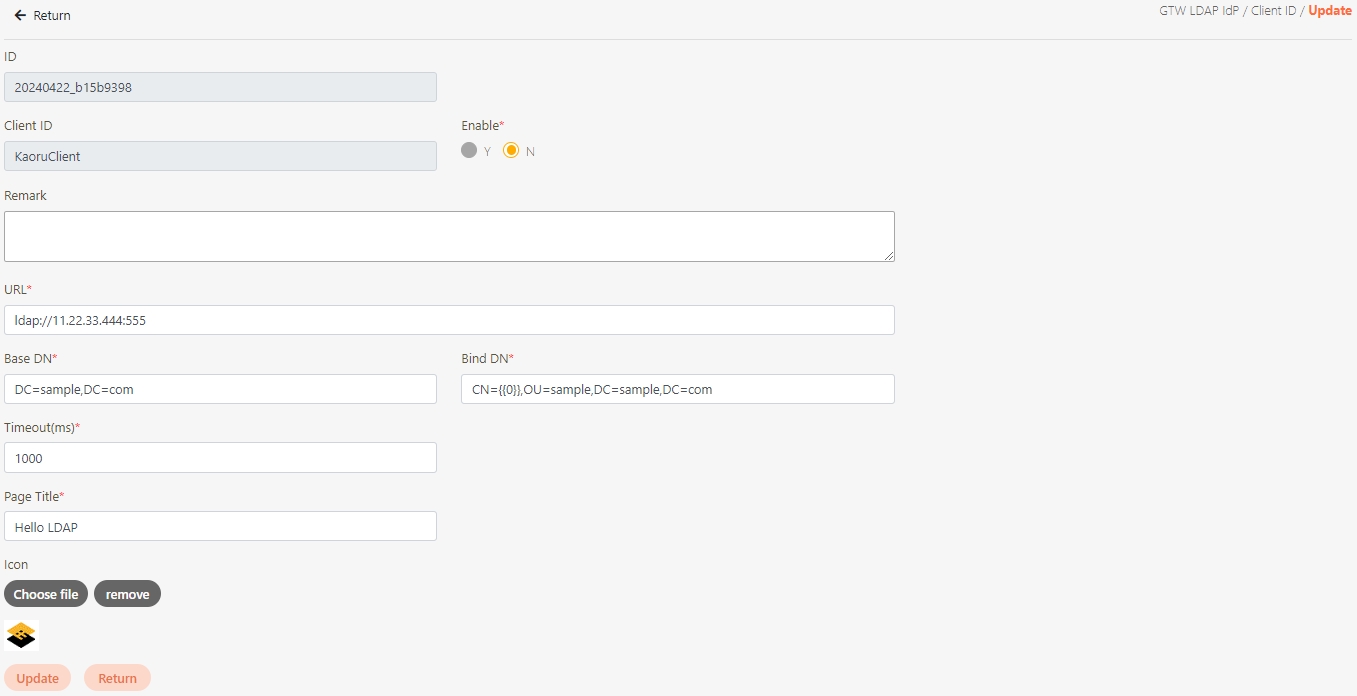Select the N radio button under Enable

pyautogui.click(x=511, y=150)
